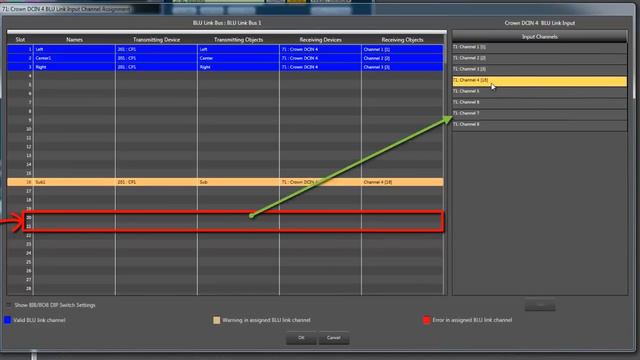Click Channel 3 [3] receiving object cell
640x360 pixels.
tap(402, 67)
